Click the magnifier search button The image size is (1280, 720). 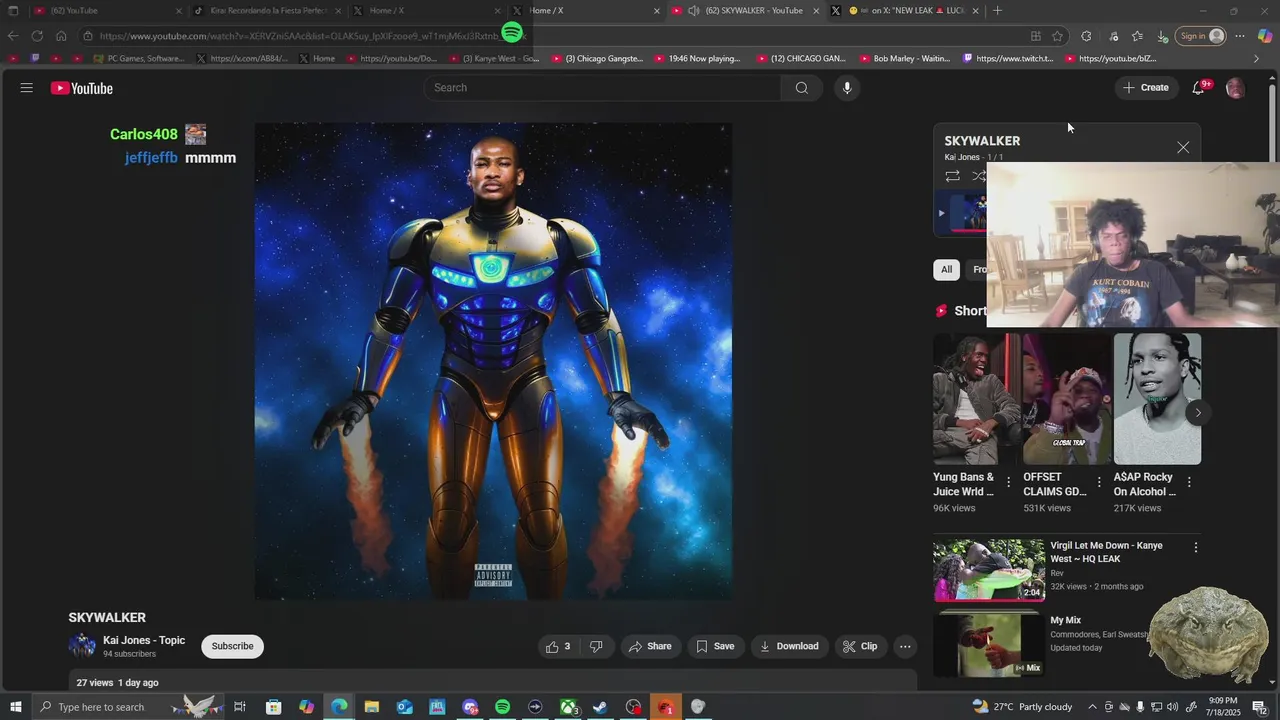[x=801, y=88]
